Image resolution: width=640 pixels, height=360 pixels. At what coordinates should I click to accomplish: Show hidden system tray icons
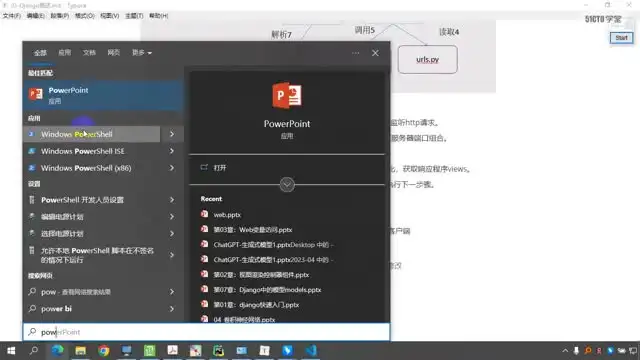(x=565, y=351)
